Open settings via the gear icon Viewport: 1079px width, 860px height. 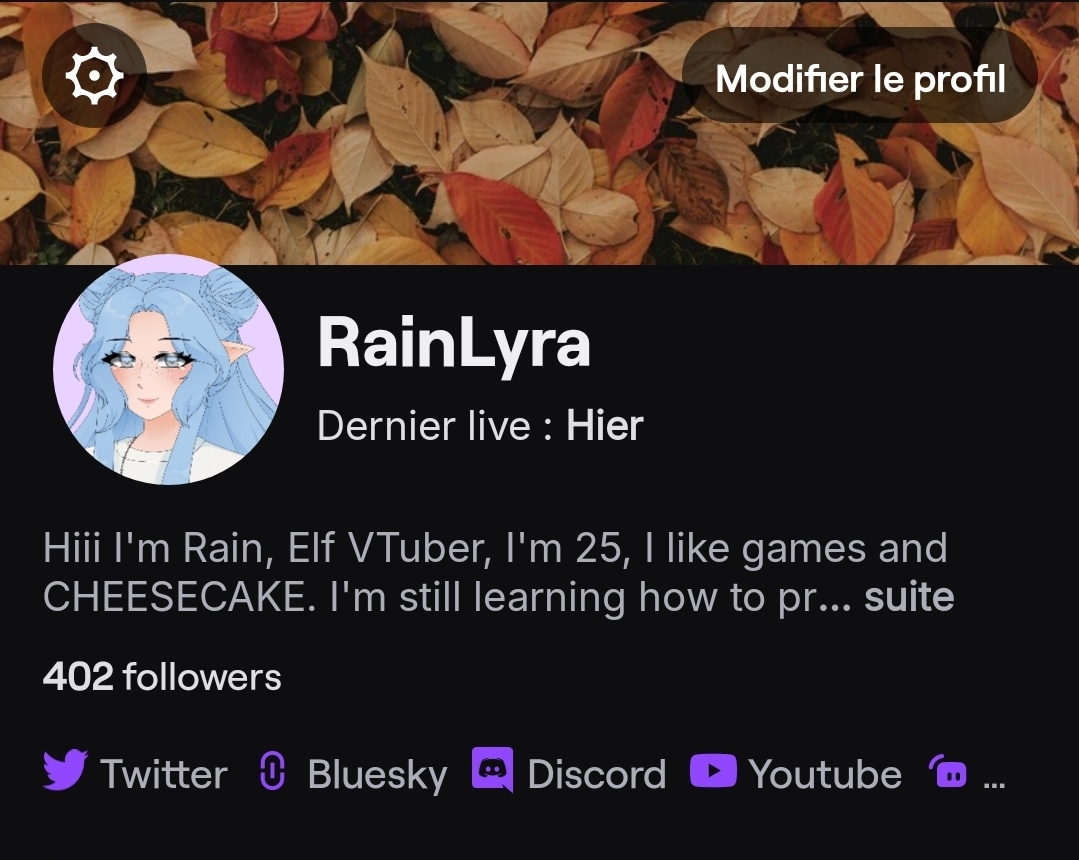pyautogui.click(x=94, y=75)
